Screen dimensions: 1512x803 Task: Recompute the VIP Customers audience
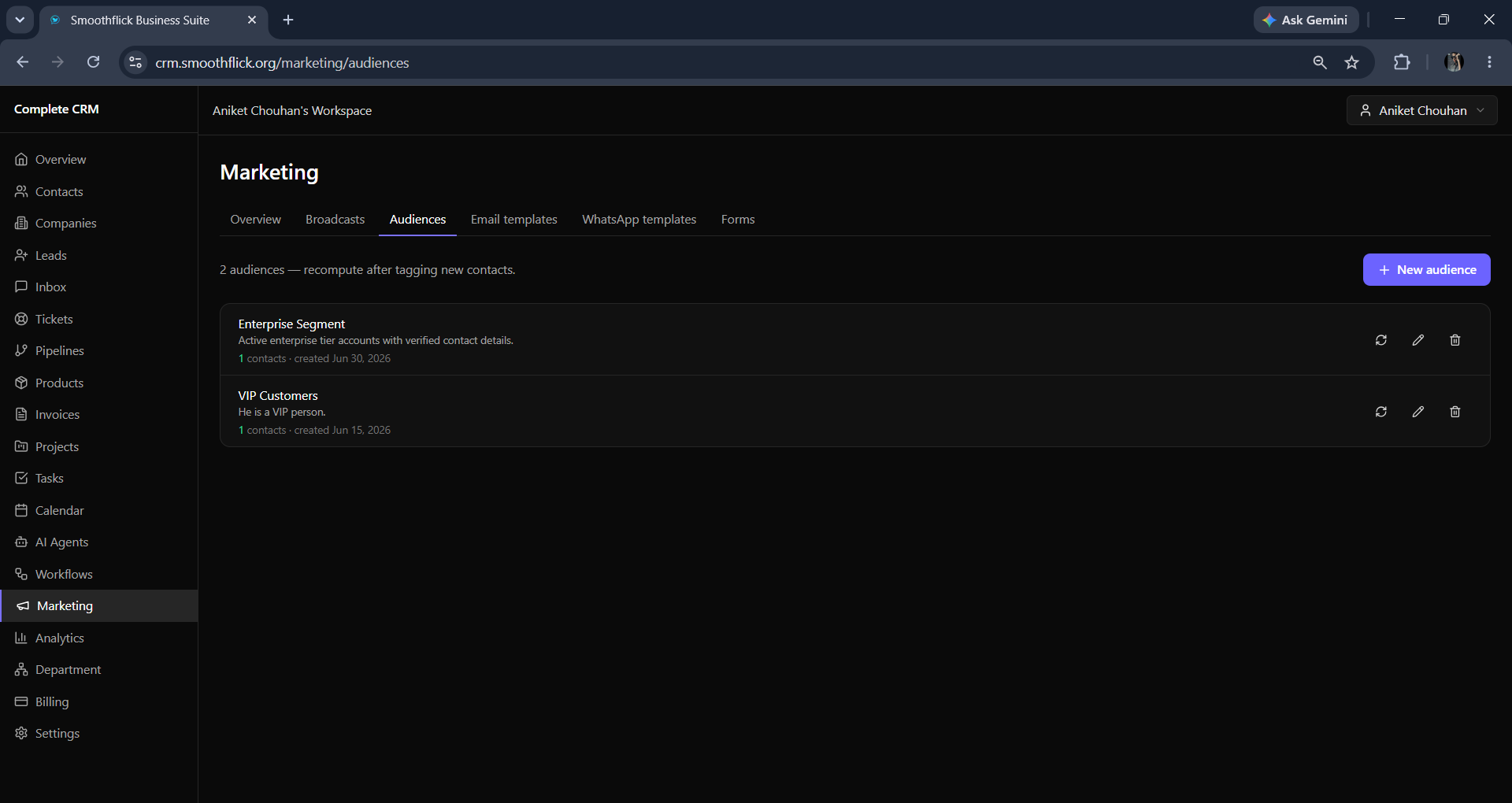tap(1381, 412)
